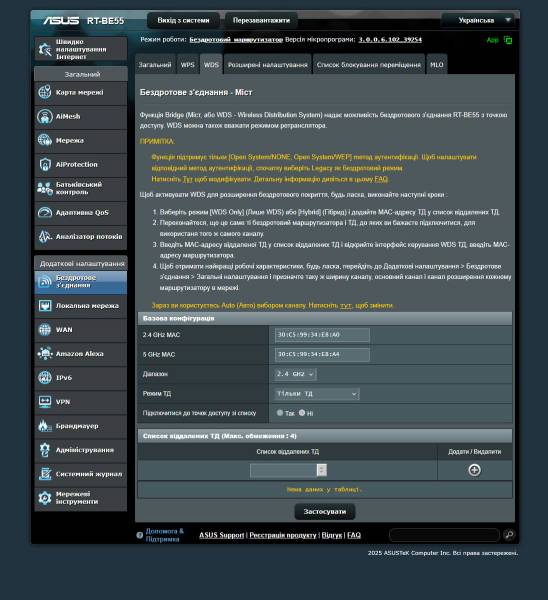Open the Розширені налаштування tab

(x=267, y=65)
